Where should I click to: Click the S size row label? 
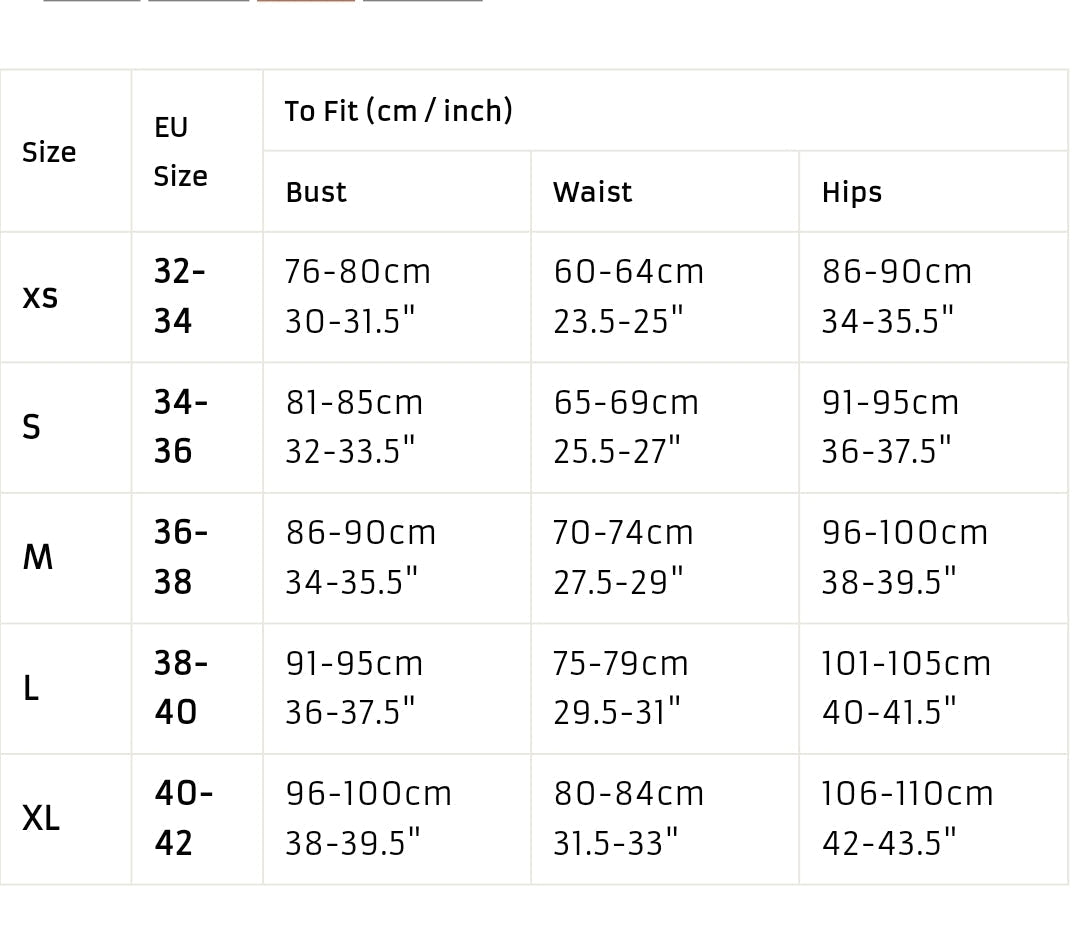click(32, 427)
